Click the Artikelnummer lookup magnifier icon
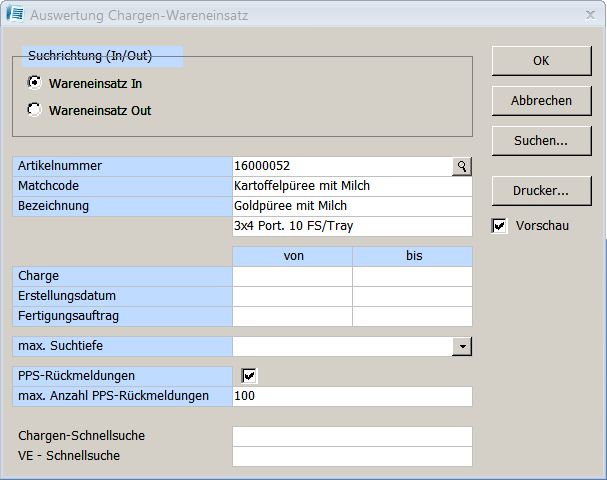Viewport: 607px width, 480px height. pos(461,166)
